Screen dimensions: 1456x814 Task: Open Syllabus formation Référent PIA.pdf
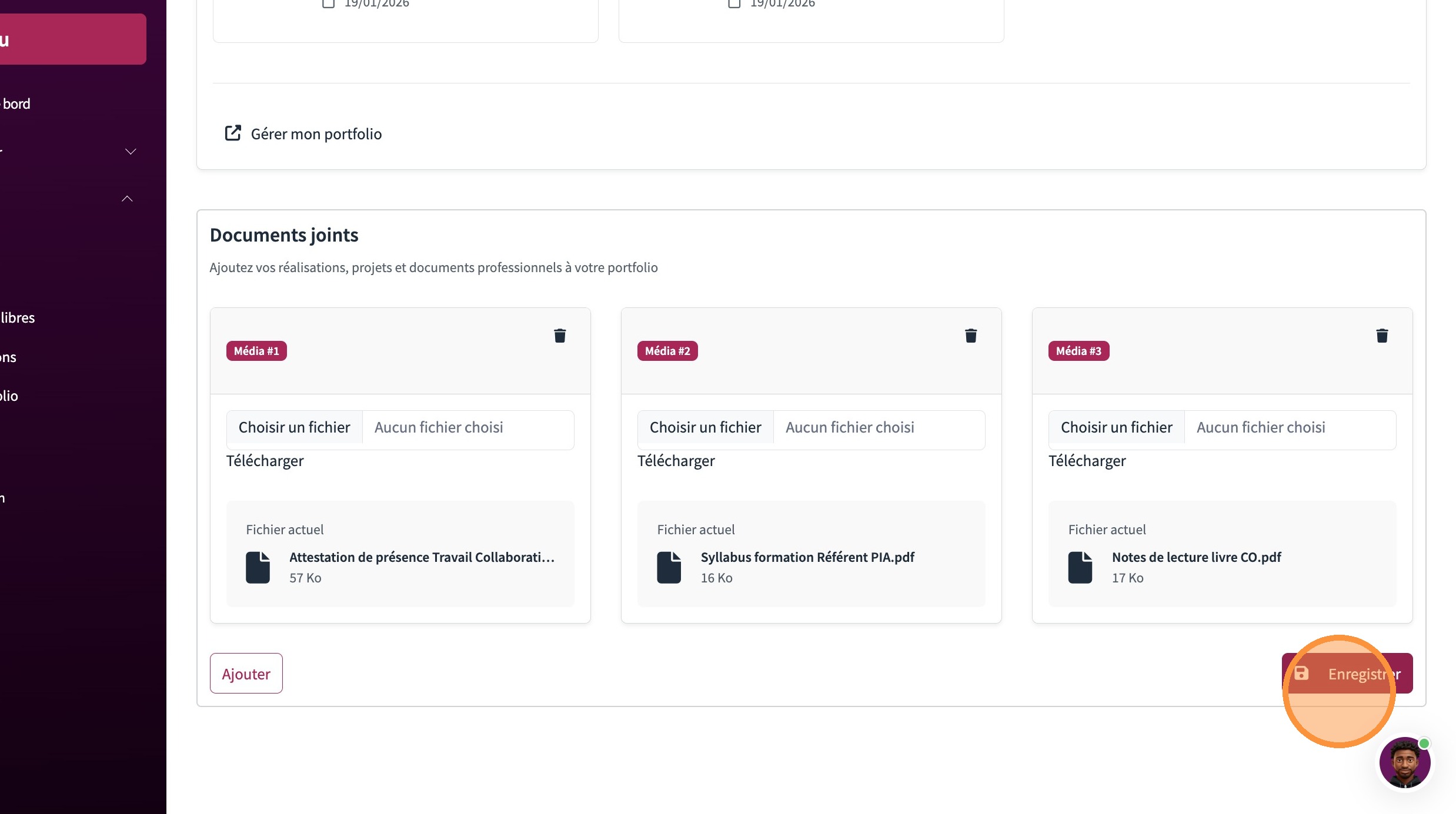tap(807, 557)
